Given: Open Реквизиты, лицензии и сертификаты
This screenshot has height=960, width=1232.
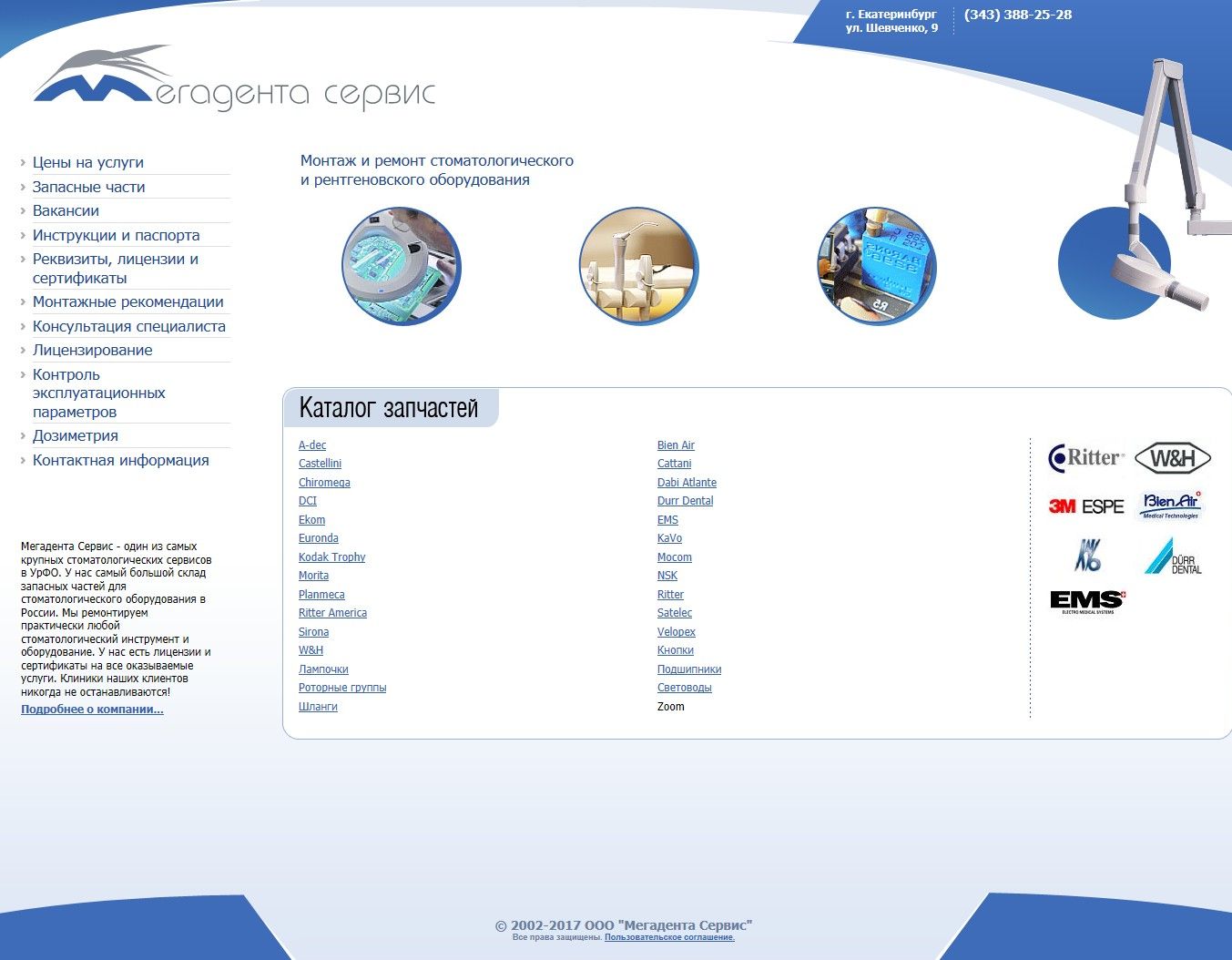Looking at the screenshot, I should pos(116,268).
